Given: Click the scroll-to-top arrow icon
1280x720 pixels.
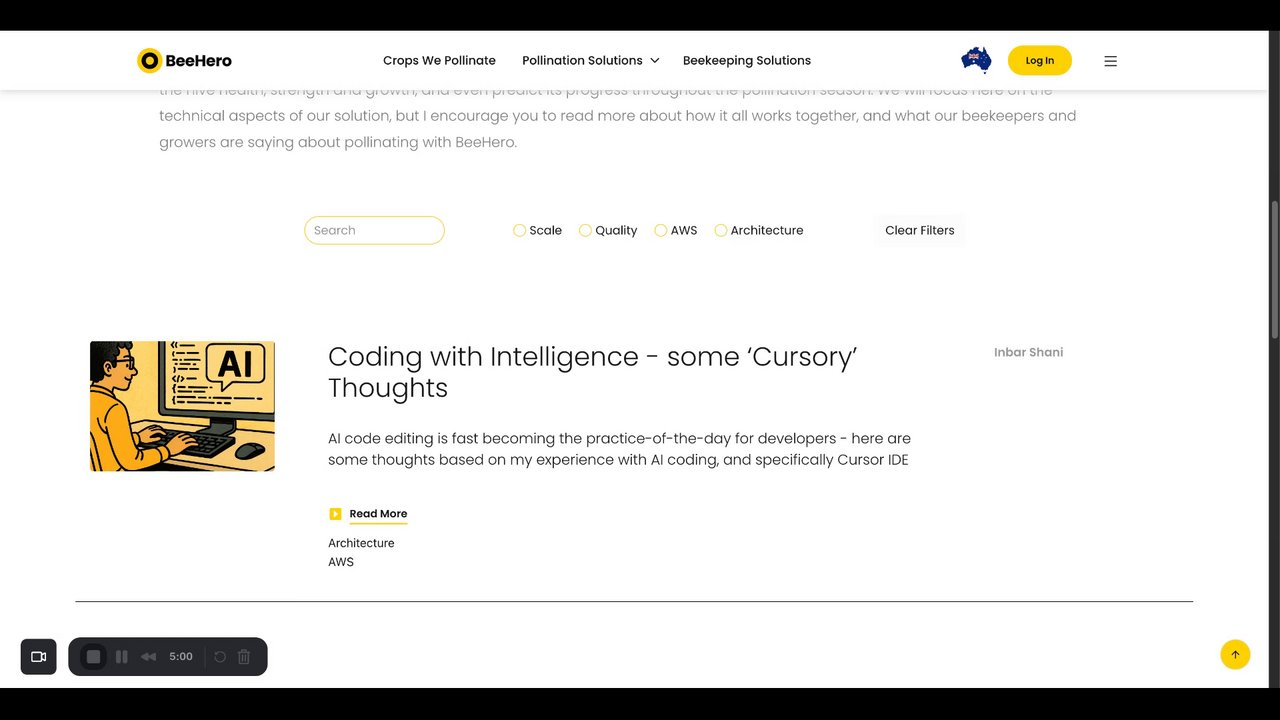Looking at the screenshot, I should coord(1235,655).
